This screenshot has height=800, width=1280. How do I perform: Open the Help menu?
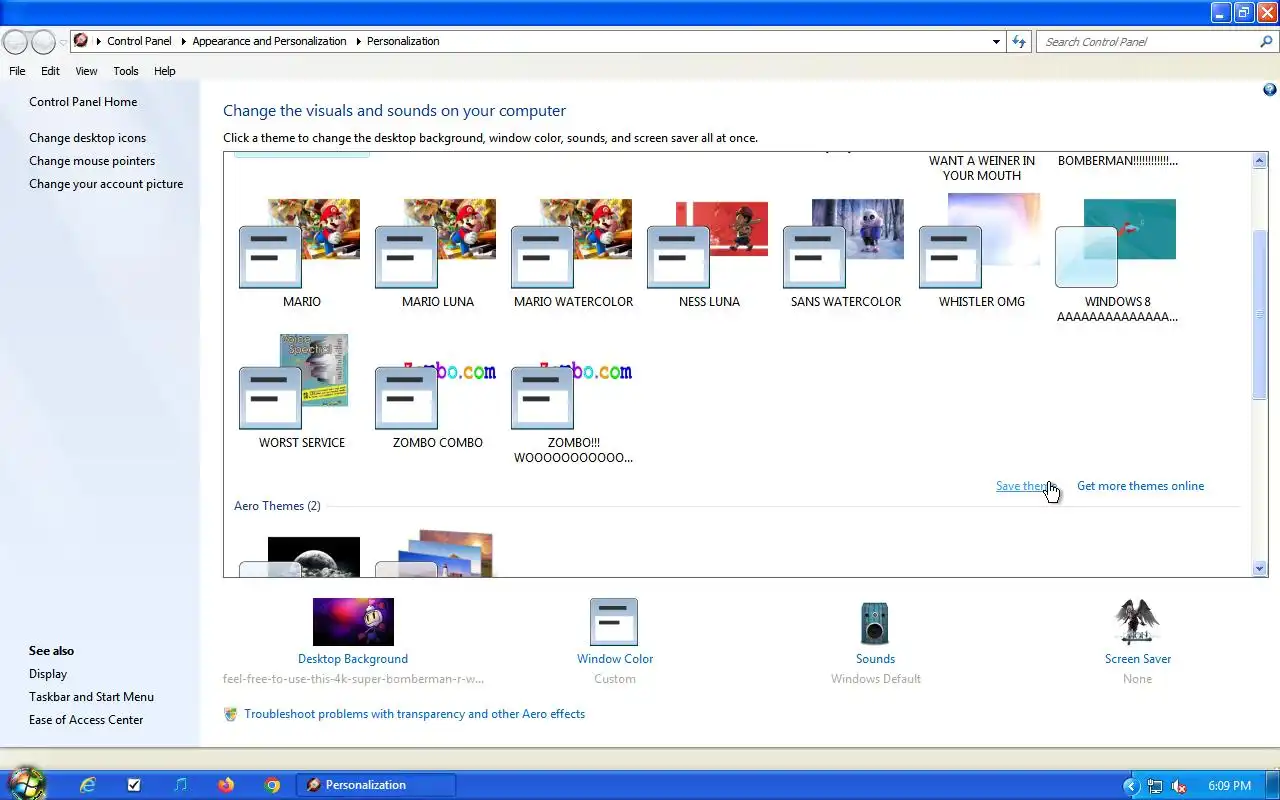(x=164, y=71)
